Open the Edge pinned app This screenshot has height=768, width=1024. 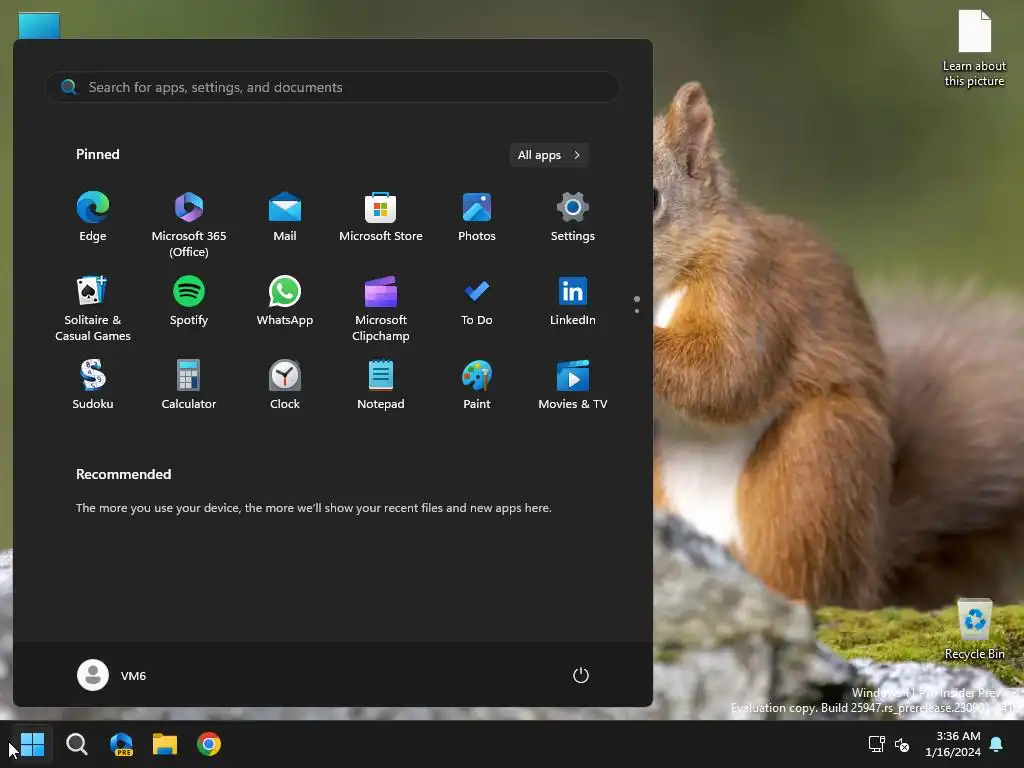[x=93, y=217]
